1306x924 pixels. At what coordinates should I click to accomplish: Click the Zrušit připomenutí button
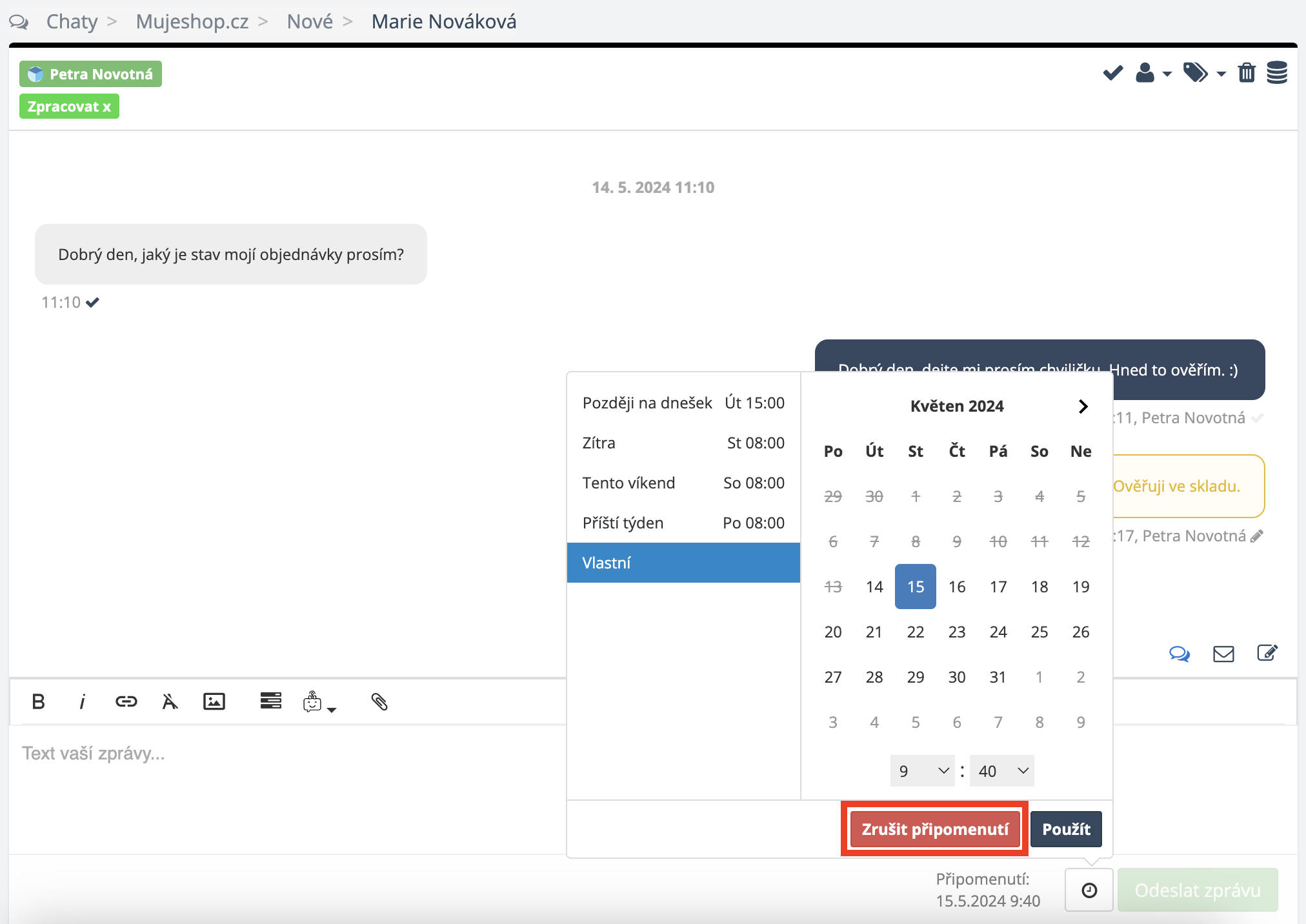tap(934, 829)
